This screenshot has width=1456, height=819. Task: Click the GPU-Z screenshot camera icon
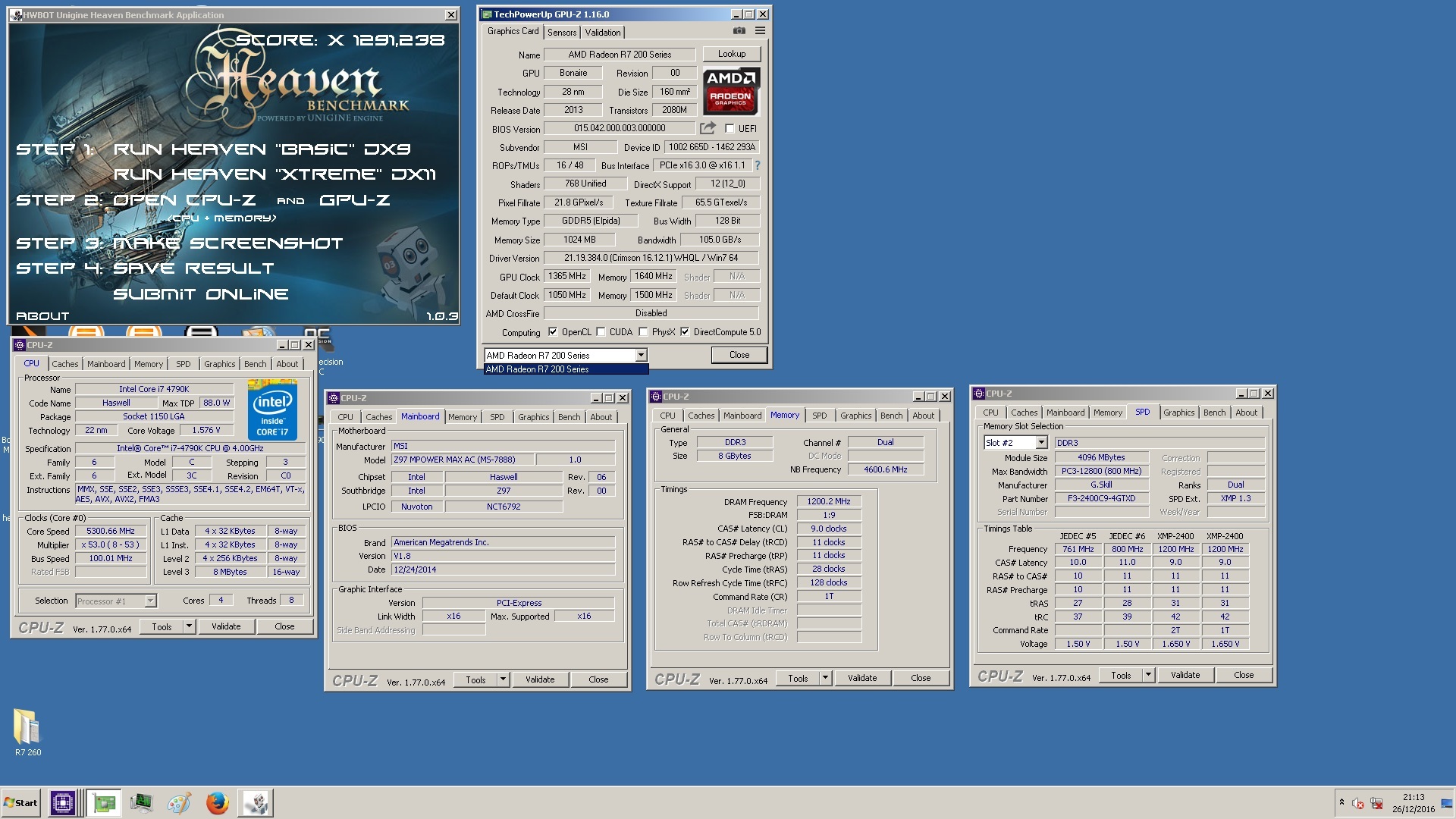[x=739, y=31]
